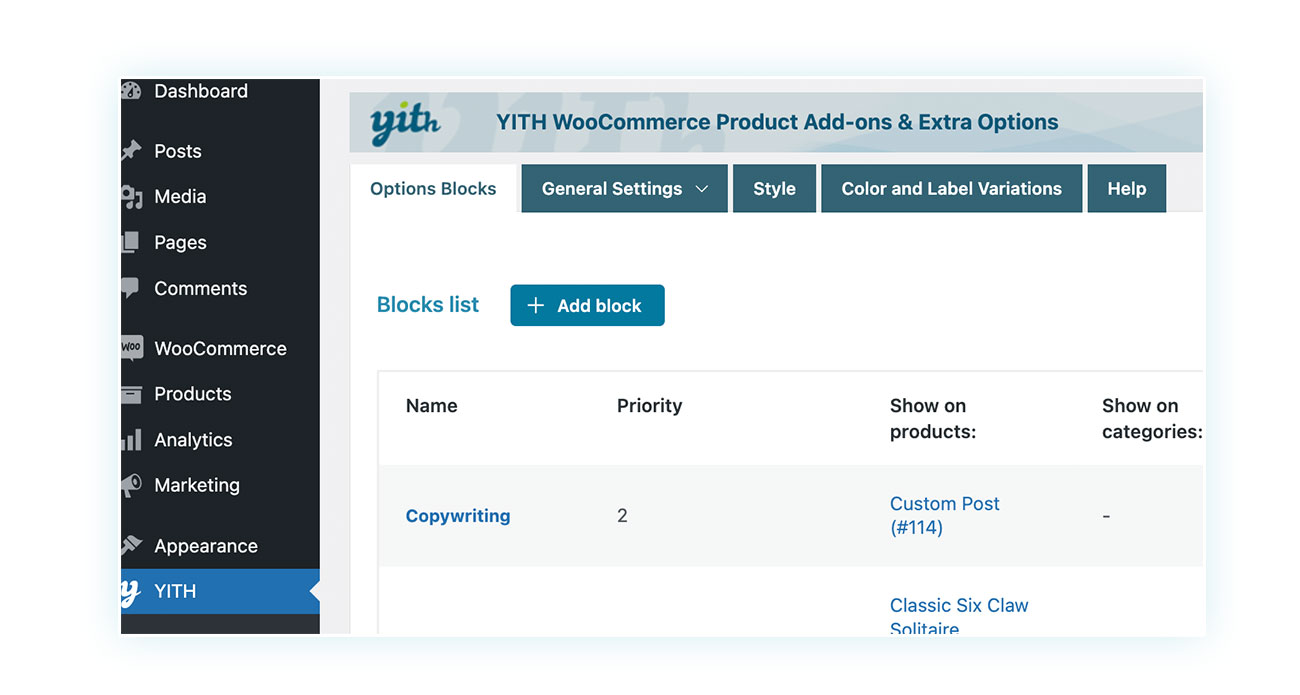
Task: Click the Analytics bar chart icon
Action: coord(131,439)
